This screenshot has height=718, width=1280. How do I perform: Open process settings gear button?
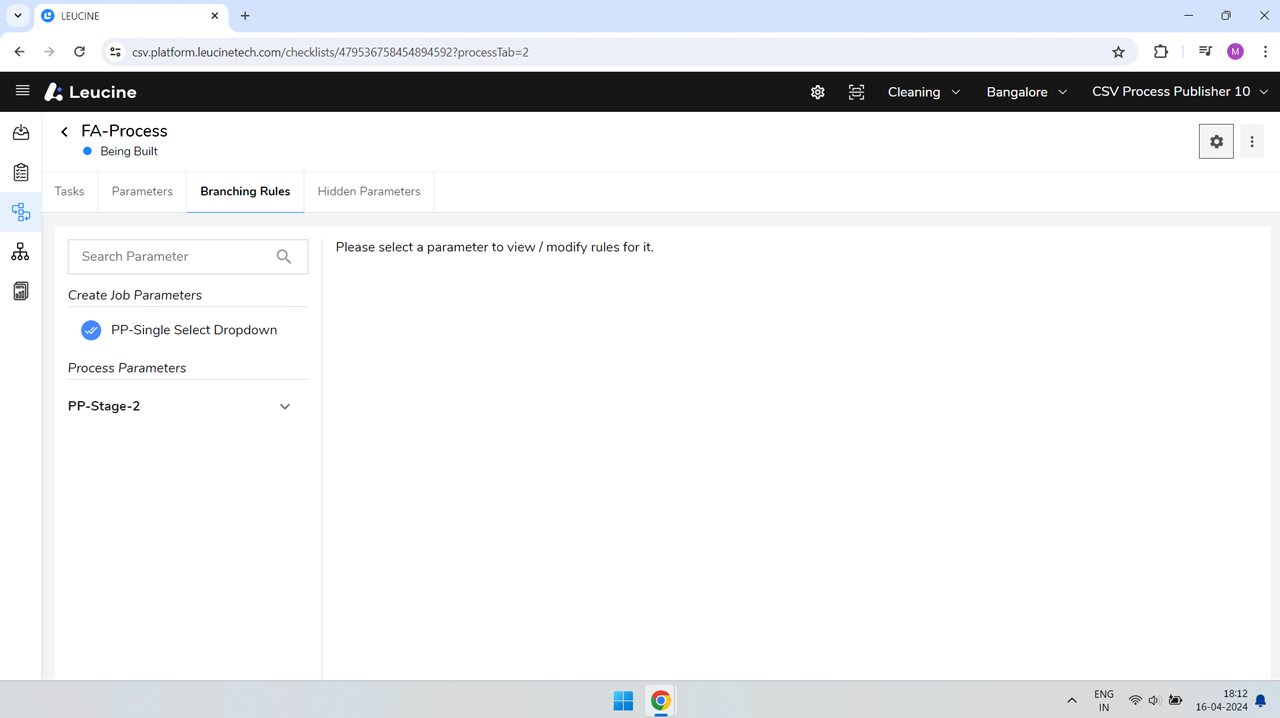[x=1216, y=142]
